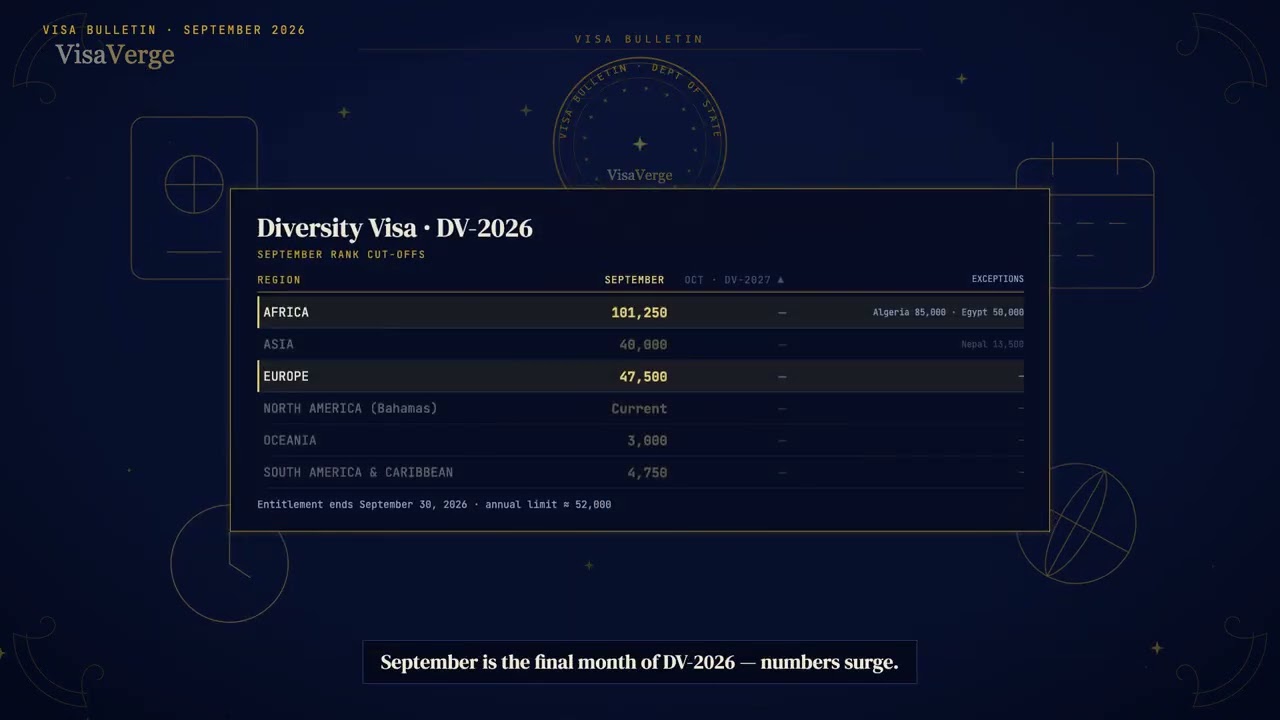Image resolution: width=1280 pixels, height=720 pixels.
Task: Click the 'Current' value for North America
Action: click(639, 409)
